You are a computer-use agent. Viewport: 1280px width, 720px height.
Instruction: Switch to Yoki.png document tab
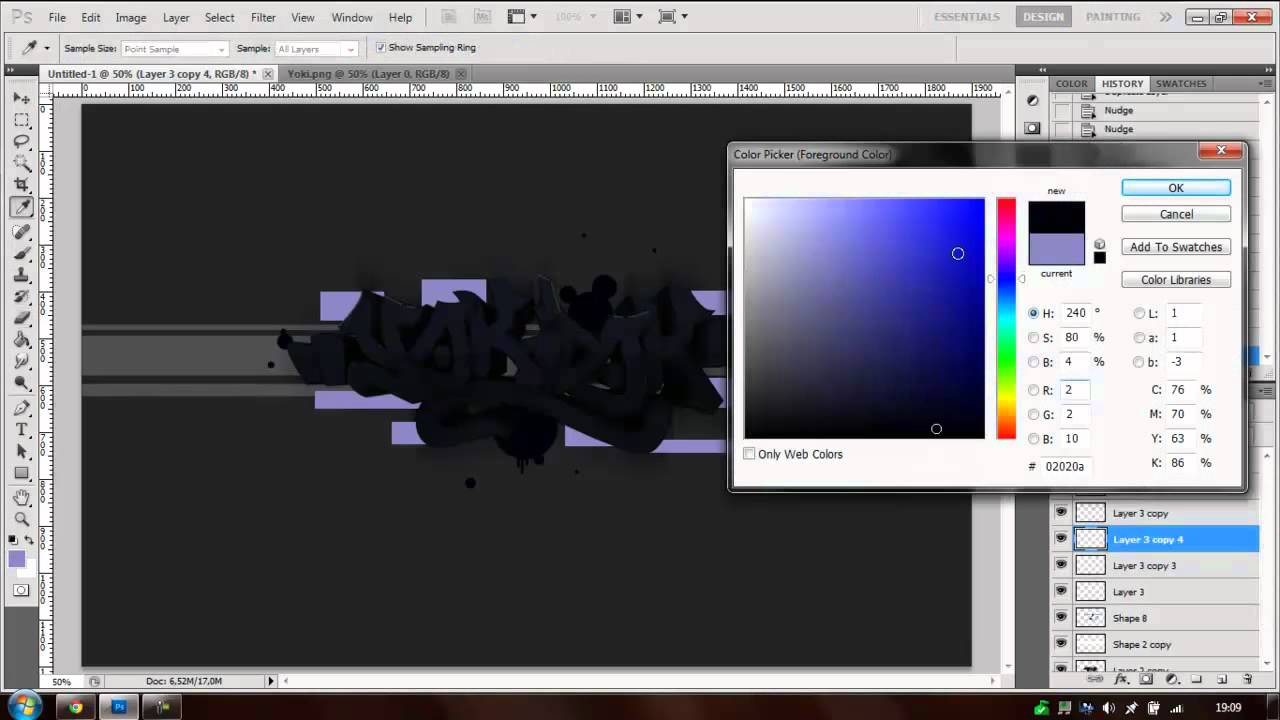coord(368,74)
